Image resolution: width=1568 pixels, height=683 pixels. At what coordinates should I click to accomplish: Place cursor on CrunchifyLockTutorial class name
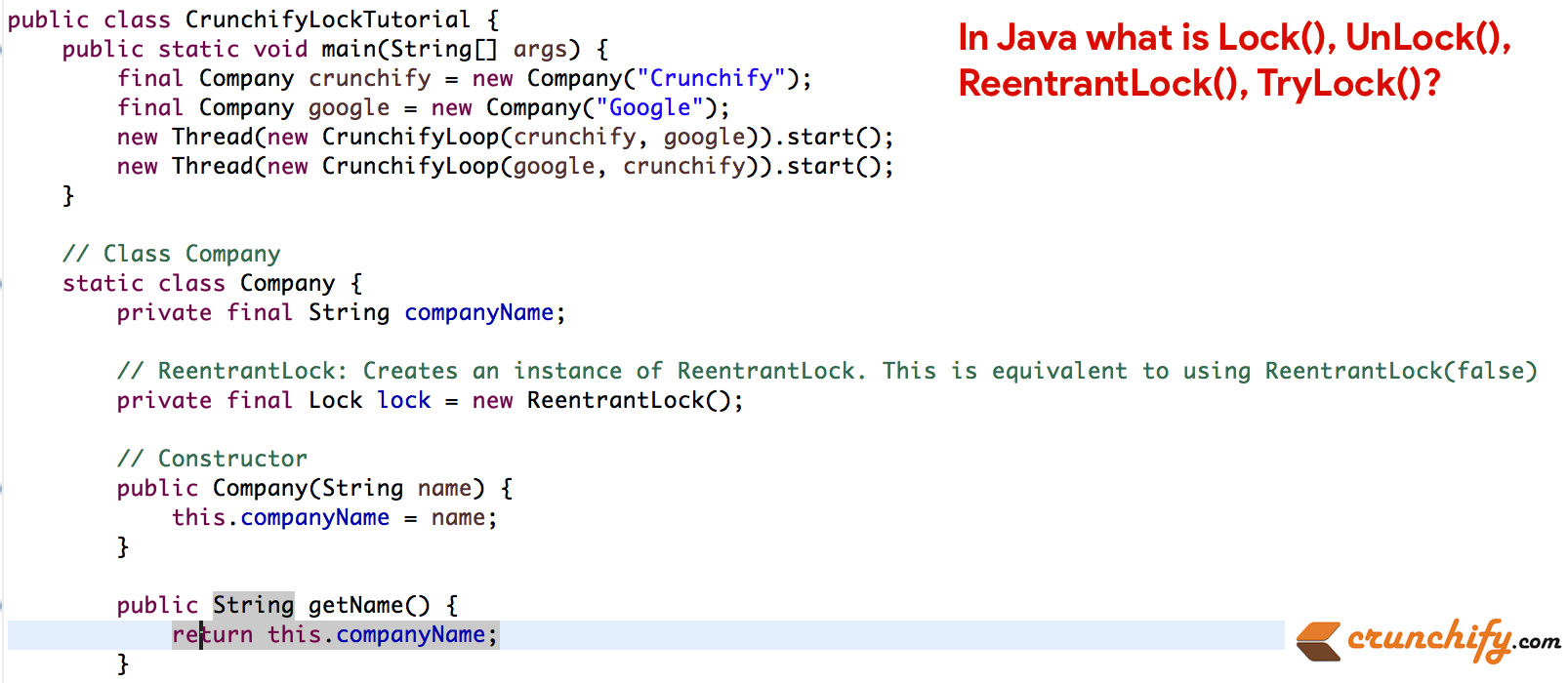point(327,20)
